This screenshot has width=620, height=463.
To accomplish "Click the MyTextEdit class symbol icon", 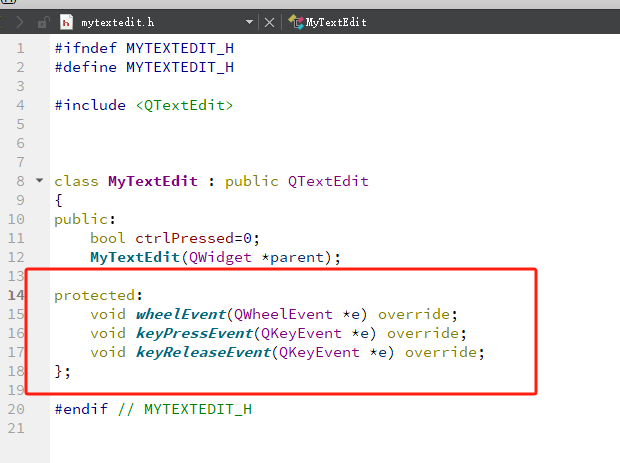I will pos(296,22).
